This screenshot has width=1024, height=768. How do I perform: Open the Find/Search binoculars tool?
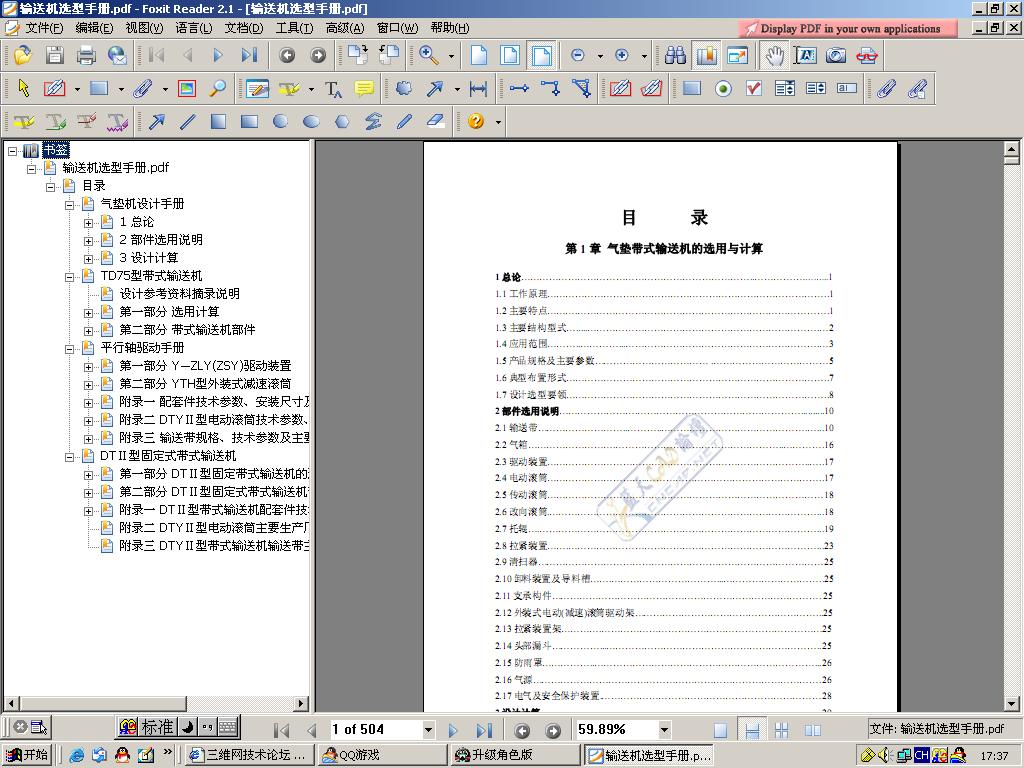[677, 56]
